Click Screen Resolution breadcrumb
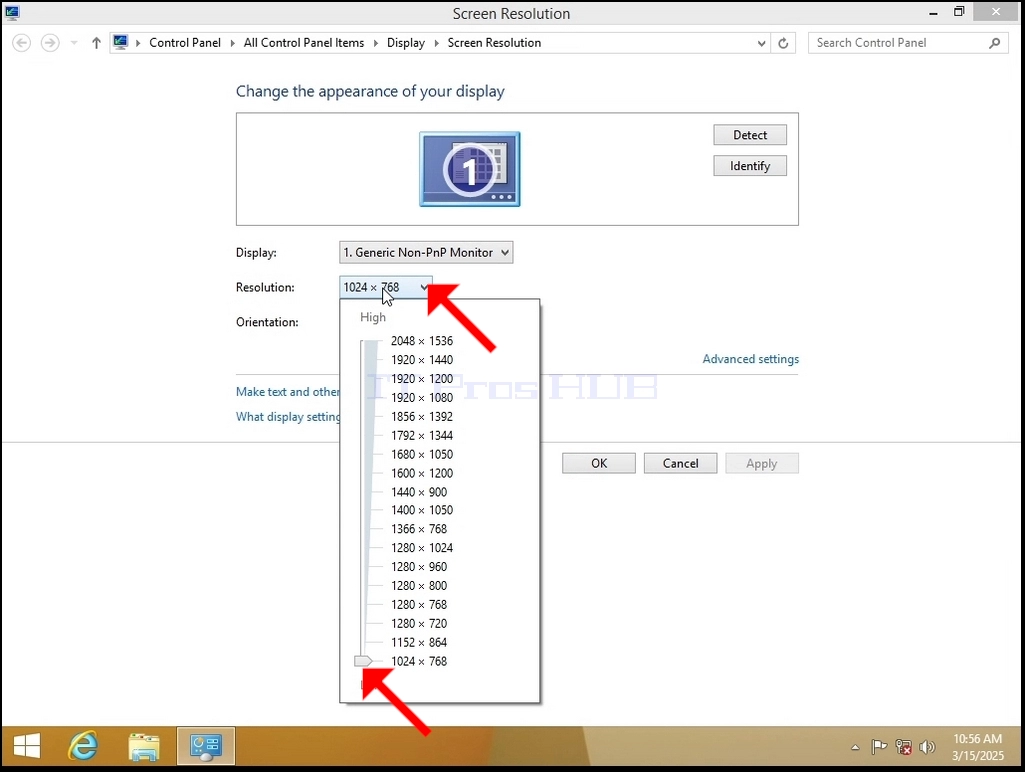This screenshot has height=772, width=1025. pyautogui.click(x=494, y=42)
